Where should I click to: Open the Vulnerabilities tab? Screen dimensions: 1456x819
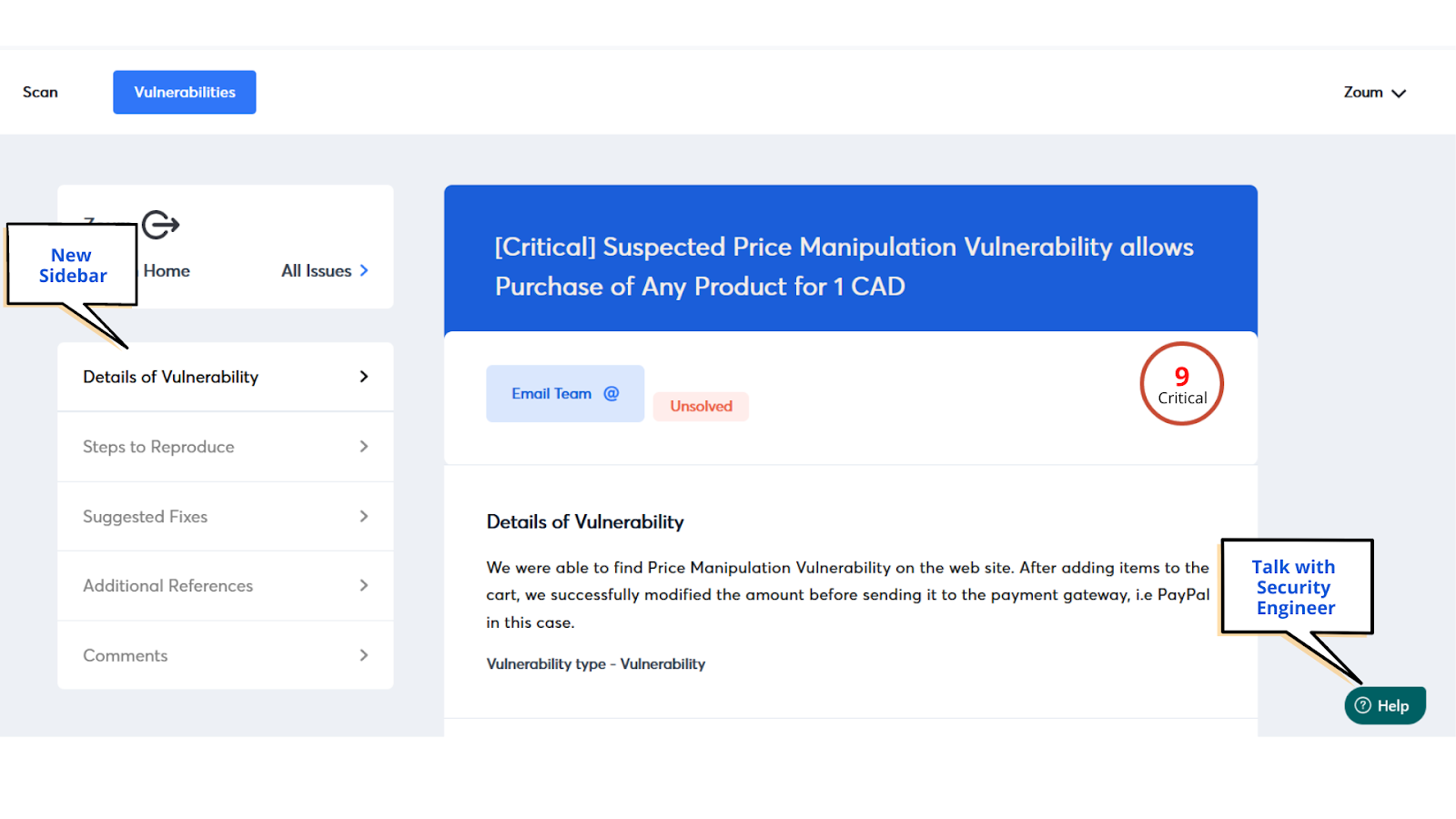click(185, 92)
